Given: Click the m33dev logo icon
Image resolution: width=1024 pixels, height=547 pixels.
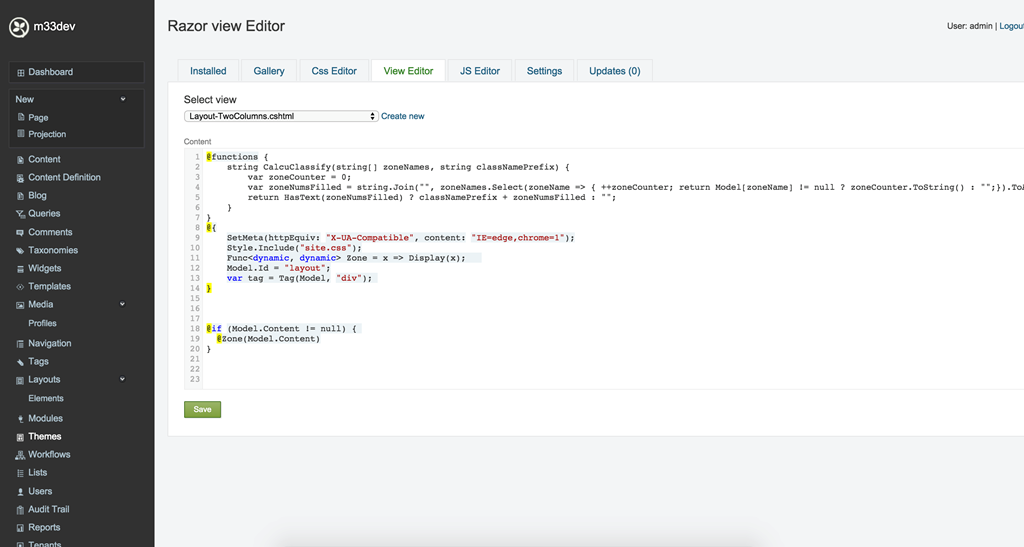Looking at the screenshot, I should pos(18,28).
